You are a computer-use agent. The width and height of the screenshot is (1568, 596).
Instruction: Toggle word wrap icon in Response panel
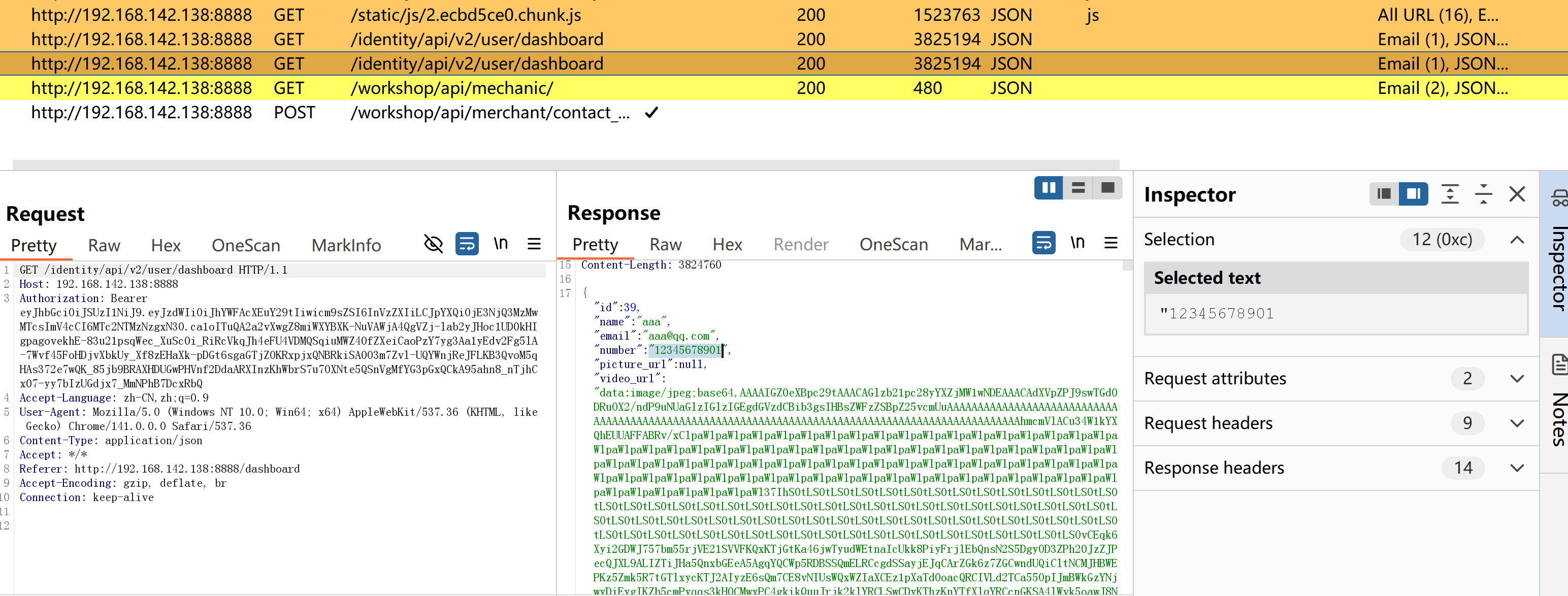1043,243
